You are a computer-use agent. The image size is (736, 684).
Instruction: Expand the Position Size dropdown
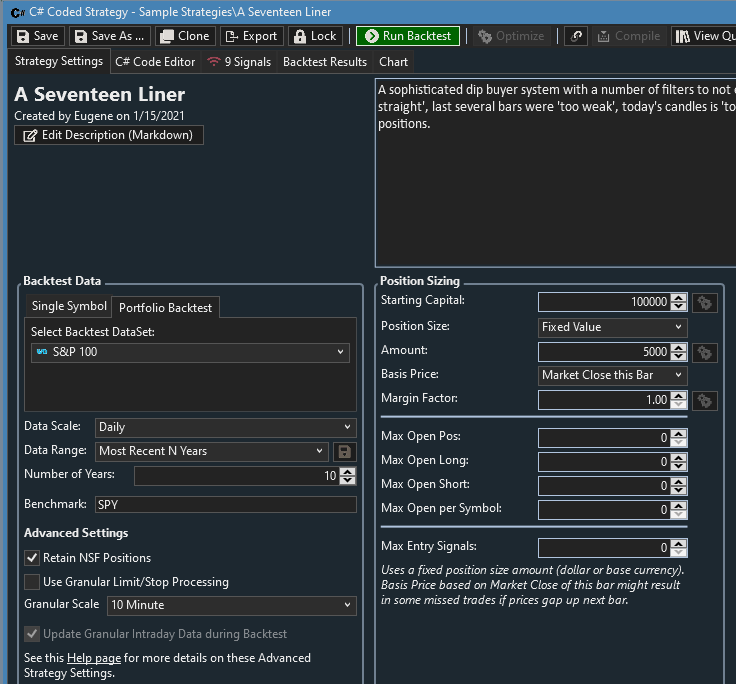click(612, 327)
